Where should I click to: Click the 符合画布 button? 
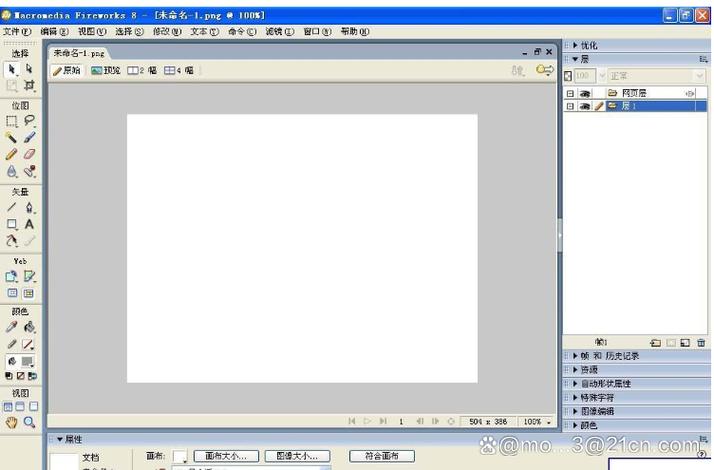381,456
